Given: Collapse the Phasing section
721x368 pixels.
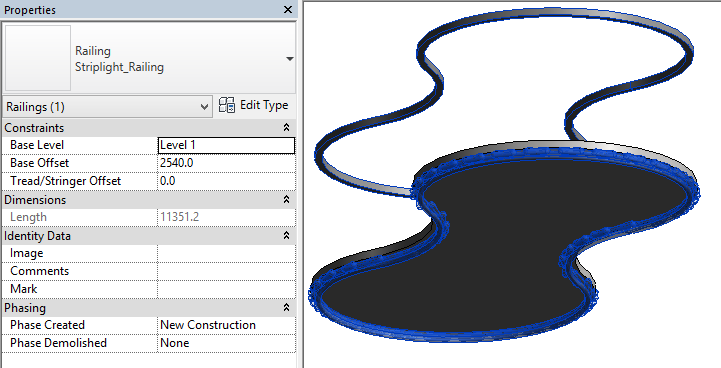Looking at the screenshot, I should 286,307.
